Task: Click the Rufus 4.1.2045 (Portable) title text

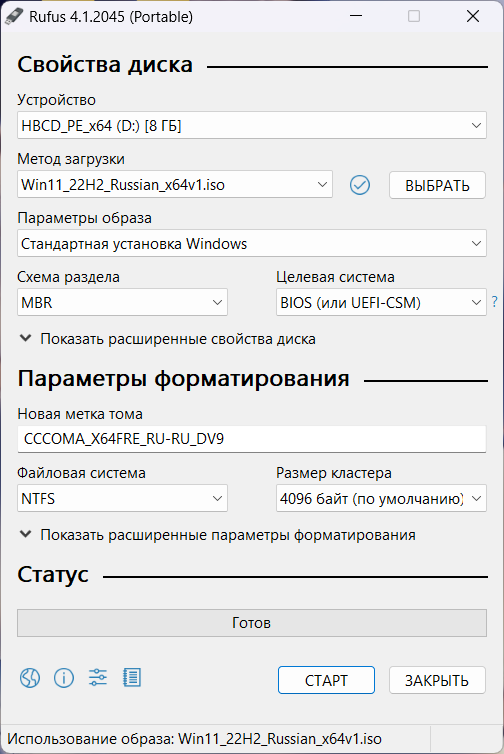Action: 111,16
